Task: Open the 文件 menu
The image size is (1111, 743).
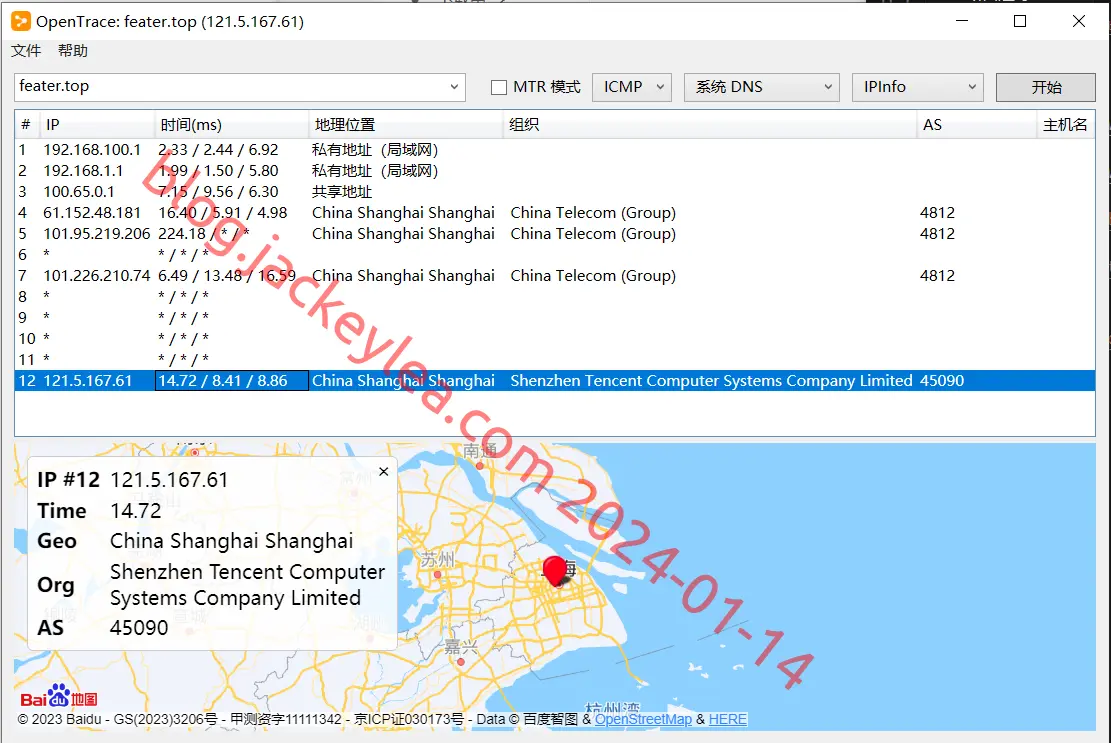Action: 26,51
